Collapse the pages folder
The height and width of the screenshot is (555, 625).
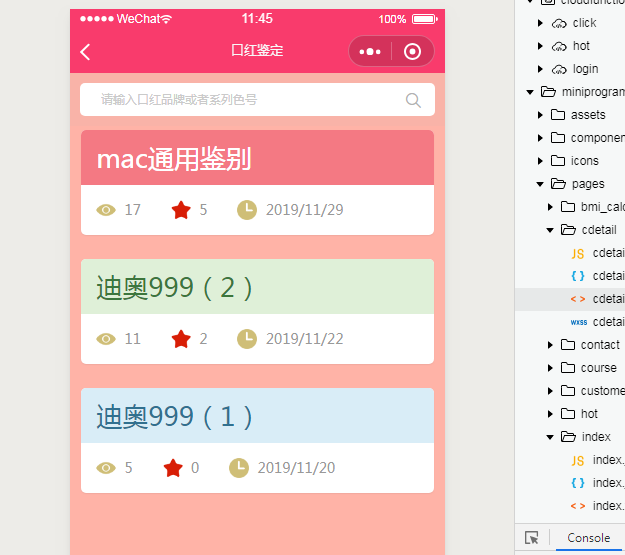tap(540, 184)
